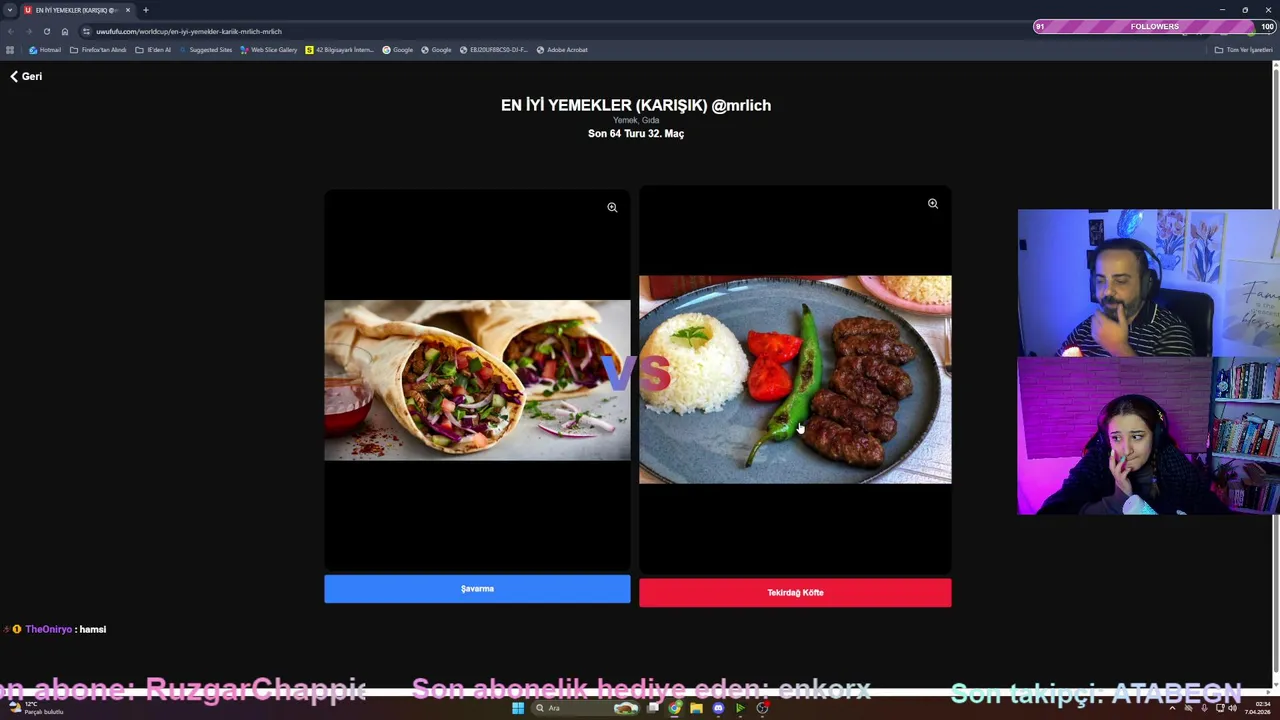Open the Web Slice Gallery bookmark
Viewport: 1280px width, 720px height.
268,50
